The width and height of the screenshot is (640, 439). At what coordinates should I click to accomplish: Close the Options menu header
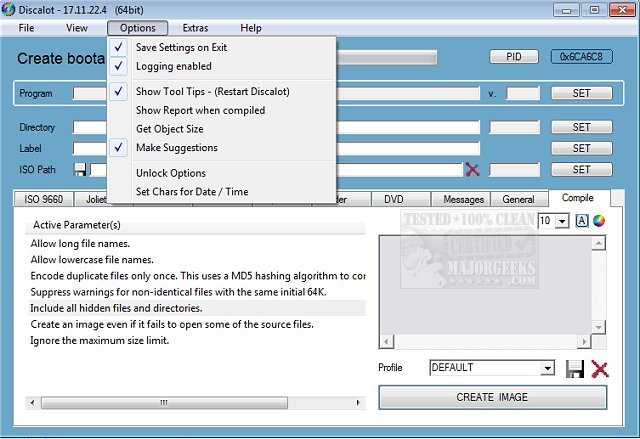pyautogui.click(x=138, y=28)
